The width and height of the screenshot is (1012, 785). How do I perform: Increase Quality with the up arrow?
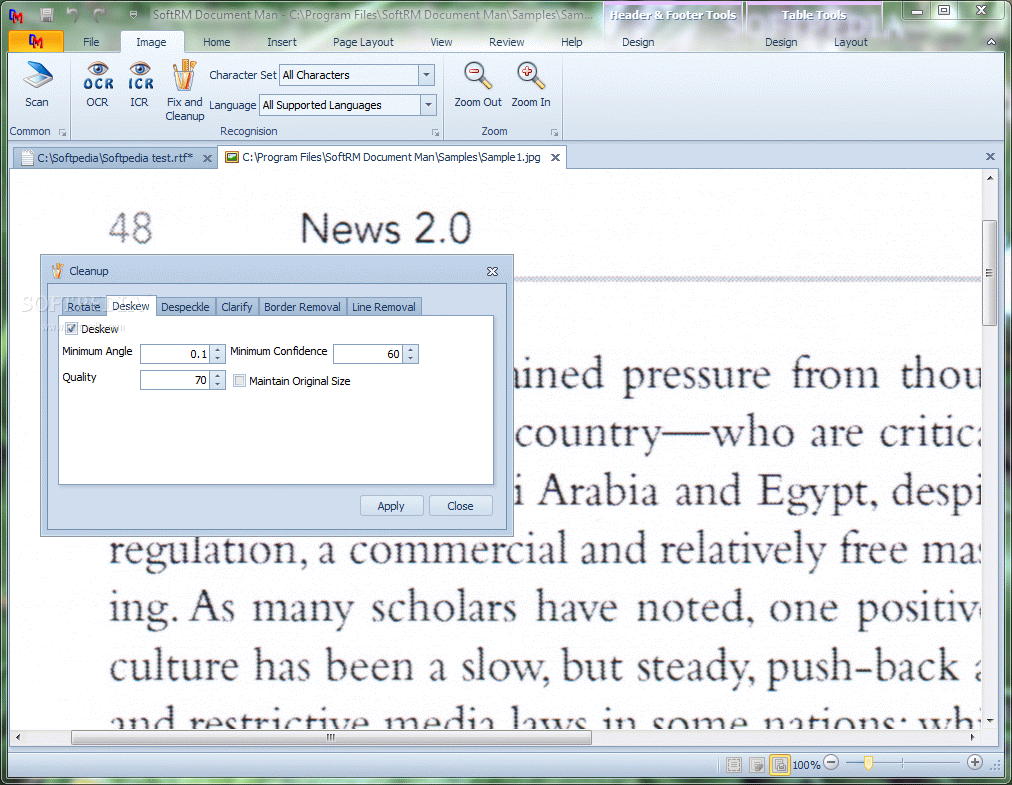[x=218, y=376]
